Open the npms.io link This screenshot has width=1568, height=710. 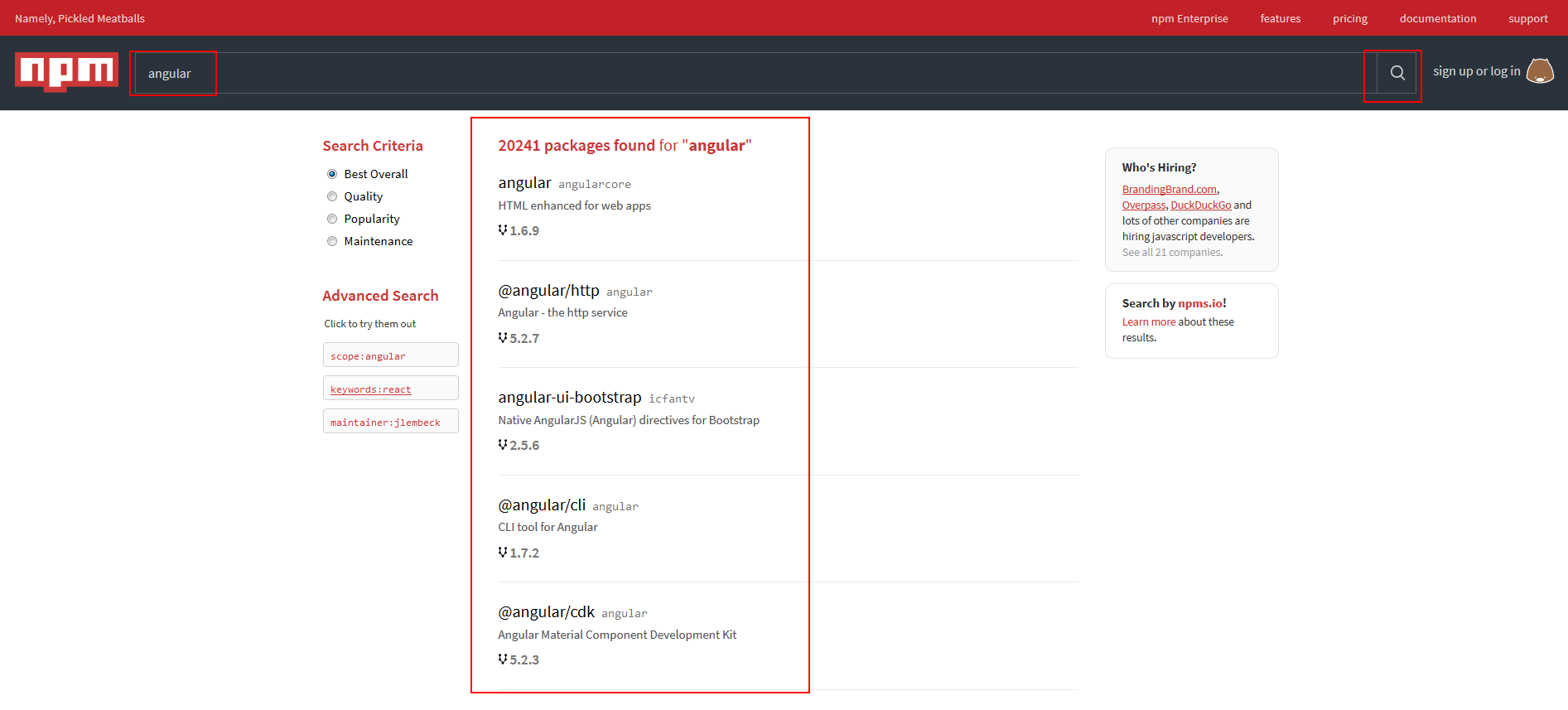pyautogui.click(x=1200, y=303)
